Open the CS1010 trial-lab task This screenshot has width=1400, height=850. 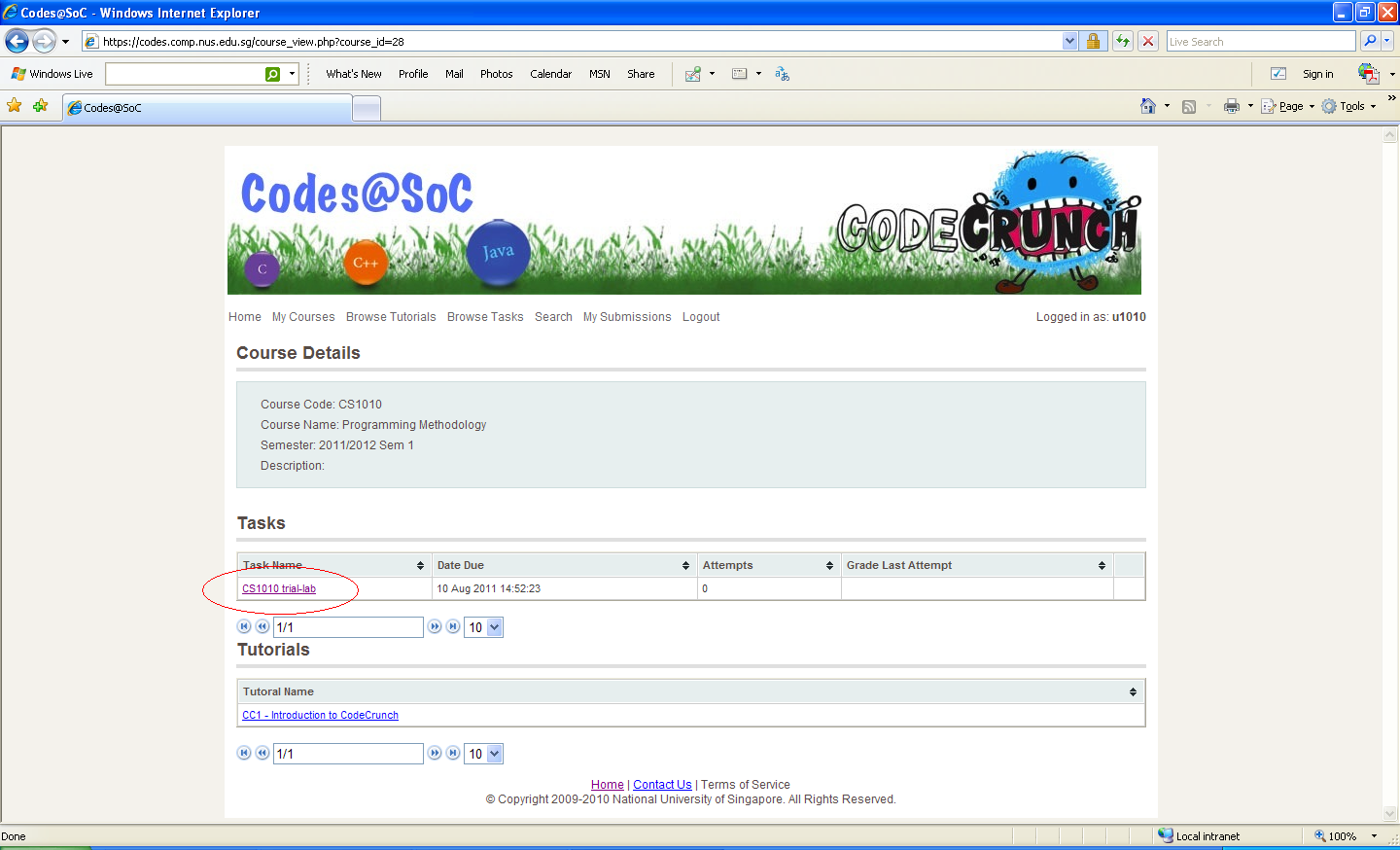[x=279, y=588]
